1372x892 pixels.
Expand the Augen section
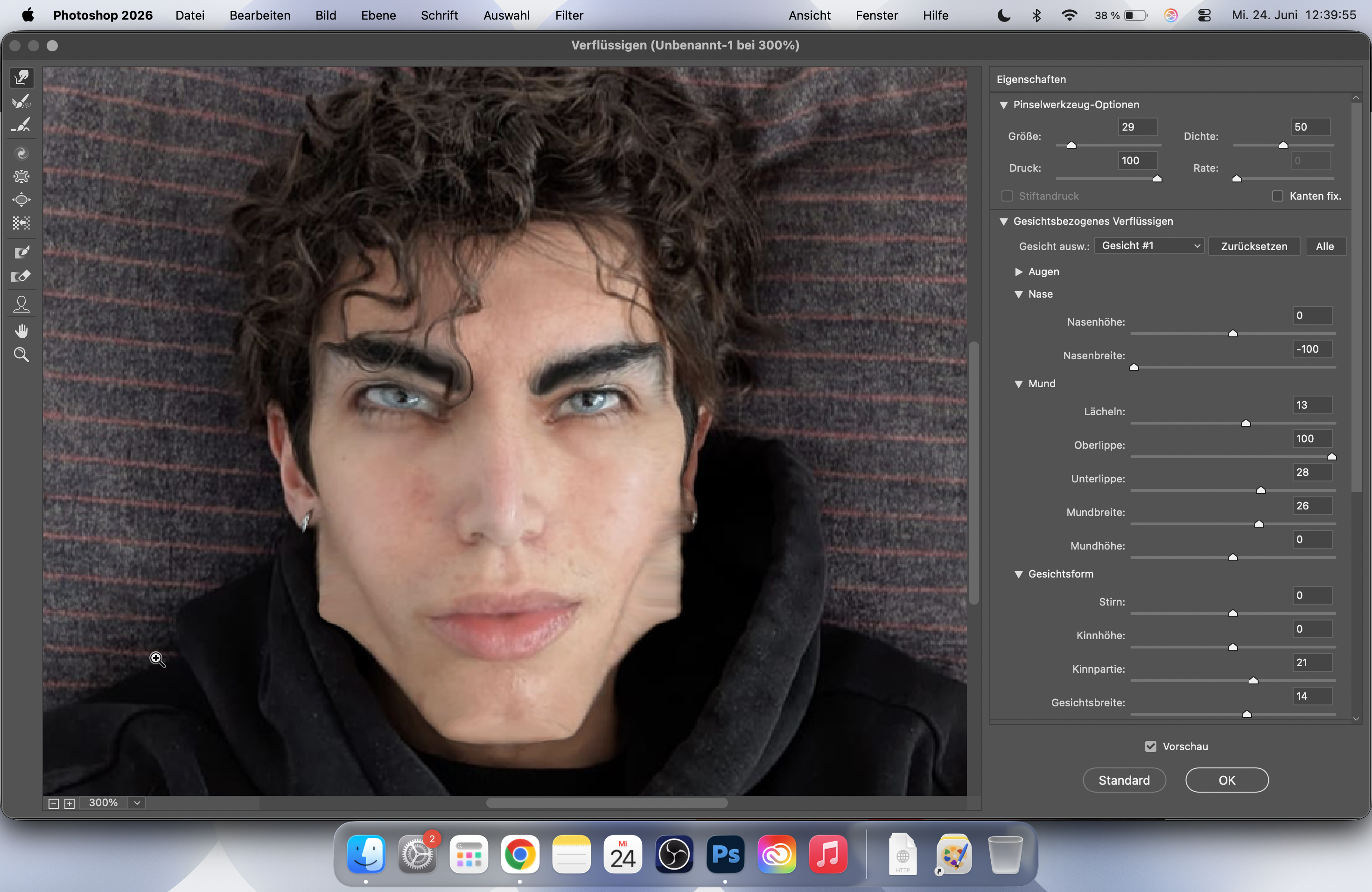point(1019,272)
